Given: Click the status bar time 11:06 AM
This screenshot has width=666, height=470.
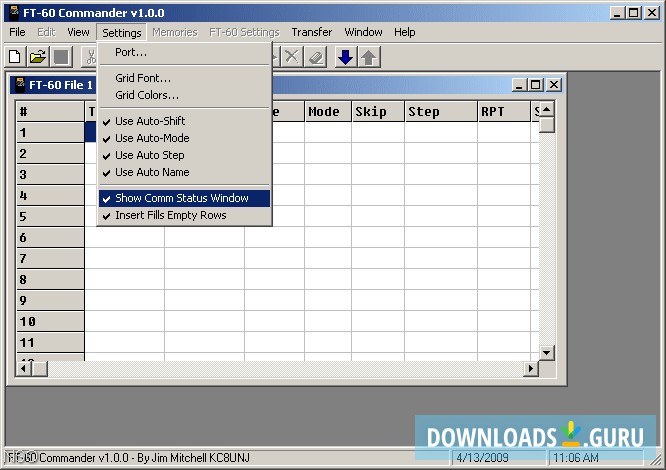Looking at the screenshot, I should 576,458.
